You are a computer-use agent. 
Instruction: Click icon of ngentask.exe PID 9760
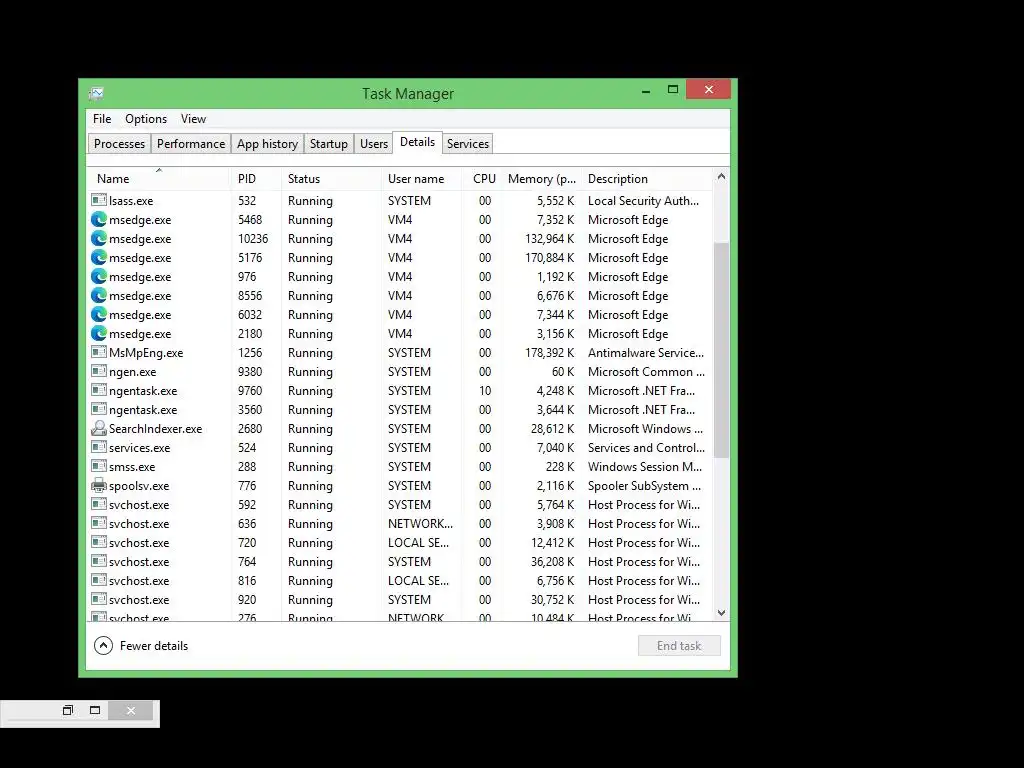pyautogui.click(x=99, y=390)
